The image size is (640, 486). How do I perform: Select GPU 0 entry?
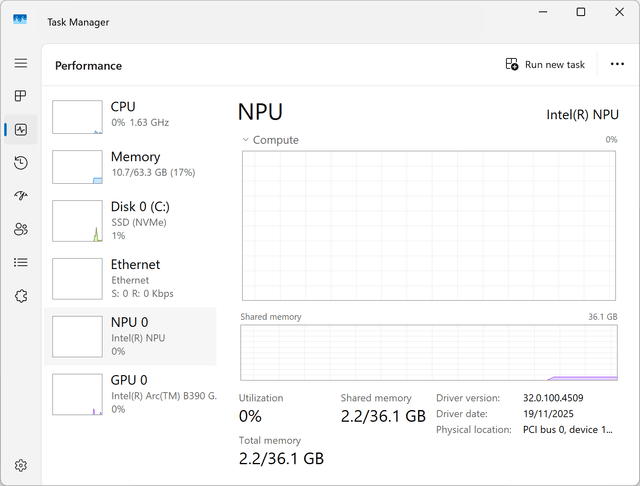point(130,395)
